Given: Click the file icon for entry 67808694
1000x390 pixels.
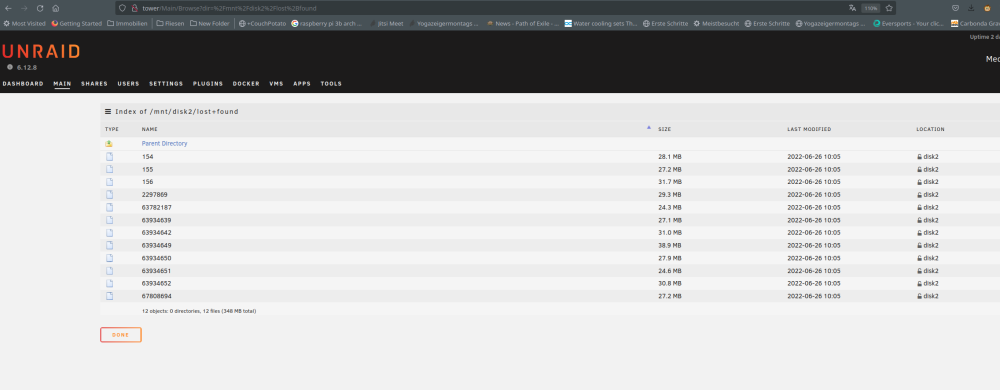Looking at the screenshot, I should [109, 296].
